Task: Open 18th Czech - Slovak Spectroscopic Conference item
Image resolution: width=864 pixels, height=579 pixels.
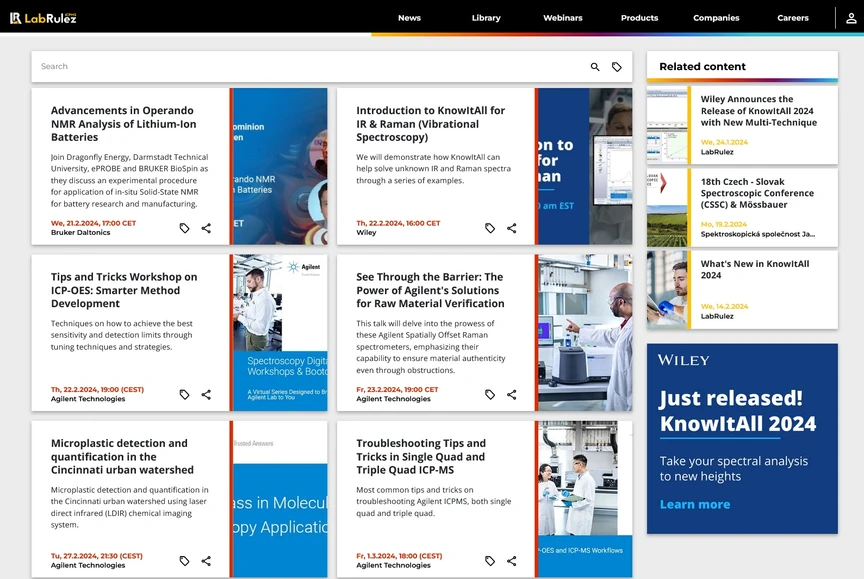Action: (x=757, y=193)
